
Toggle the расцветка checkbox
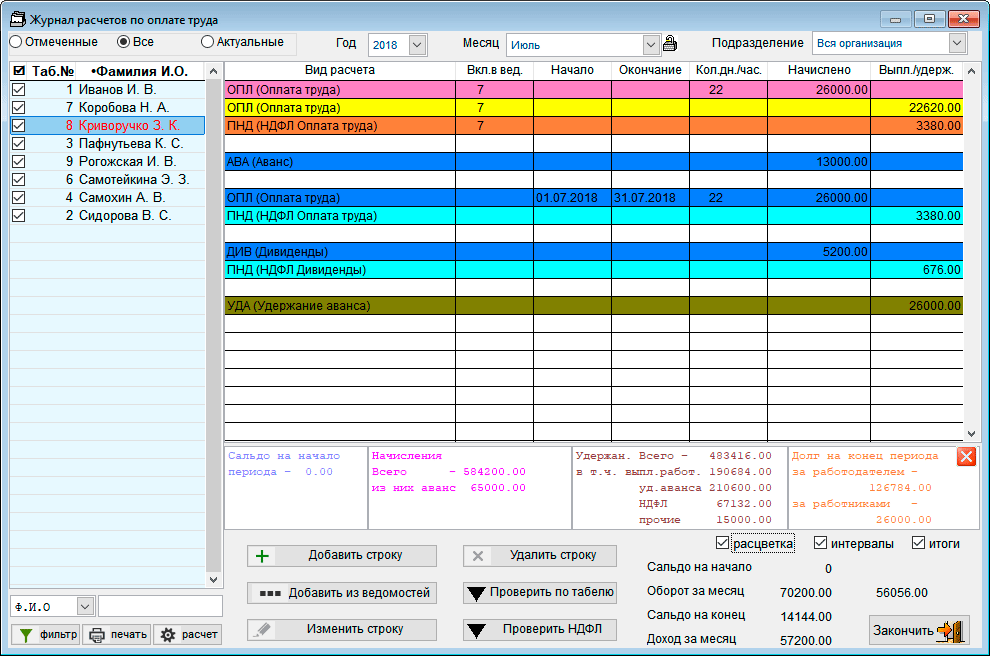coord(722,543)
